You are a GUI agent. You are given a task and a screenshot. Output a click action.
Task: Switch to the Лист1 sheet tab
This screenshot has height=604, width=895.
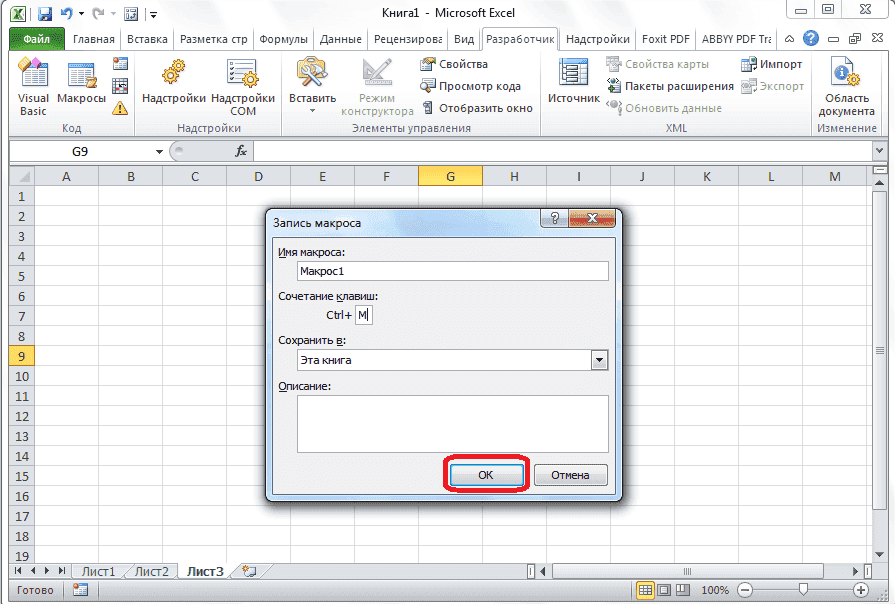98,571
